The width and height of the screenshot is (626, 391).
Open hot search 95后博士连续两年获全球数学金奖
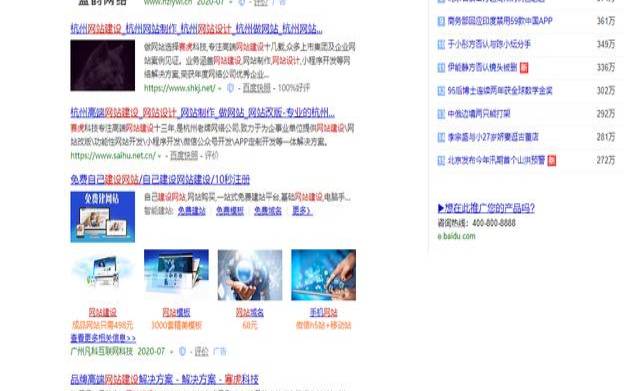[500, 91]
